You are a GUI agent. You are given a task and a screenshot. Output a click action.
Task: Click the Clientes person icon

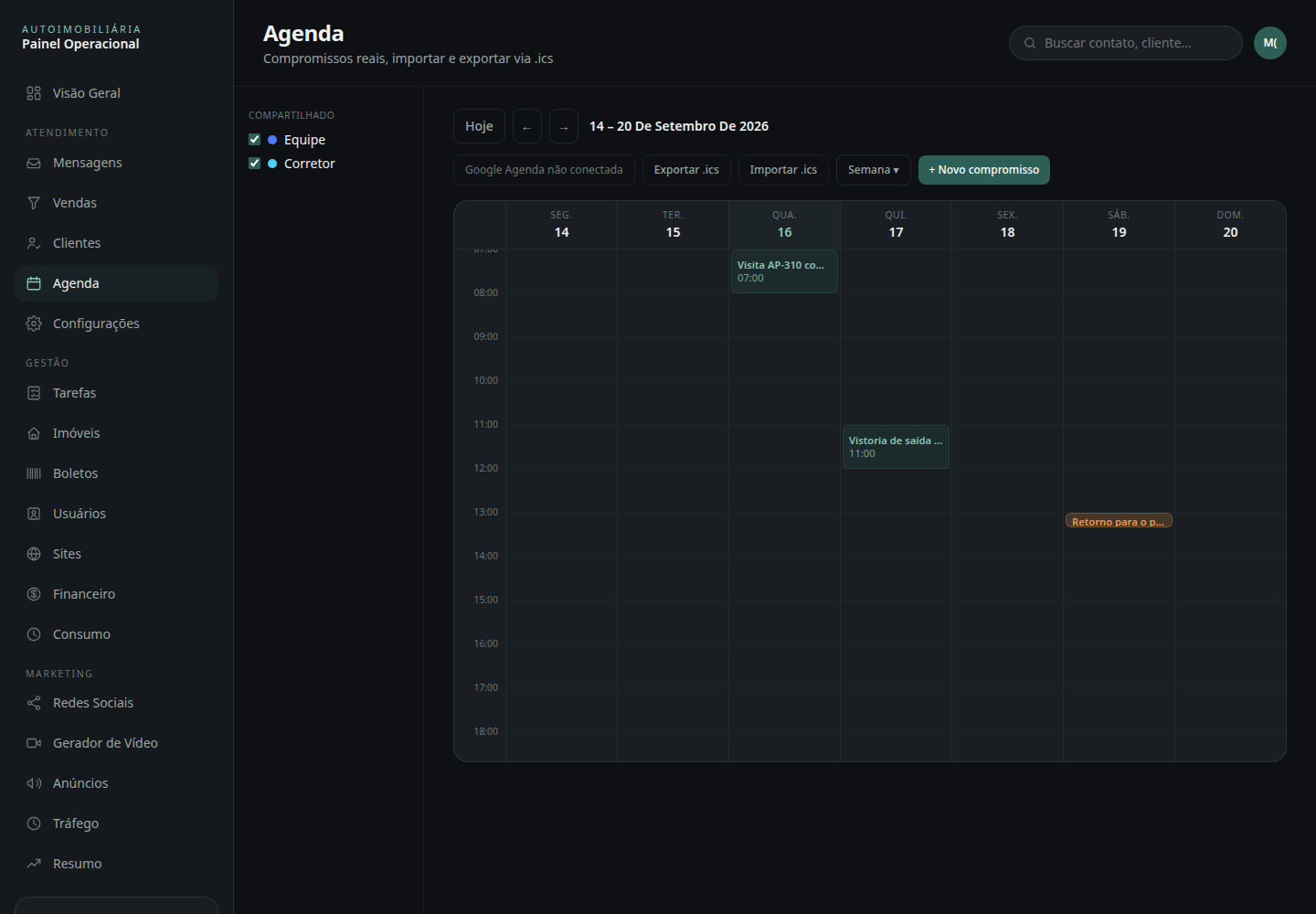click(34, 243)
